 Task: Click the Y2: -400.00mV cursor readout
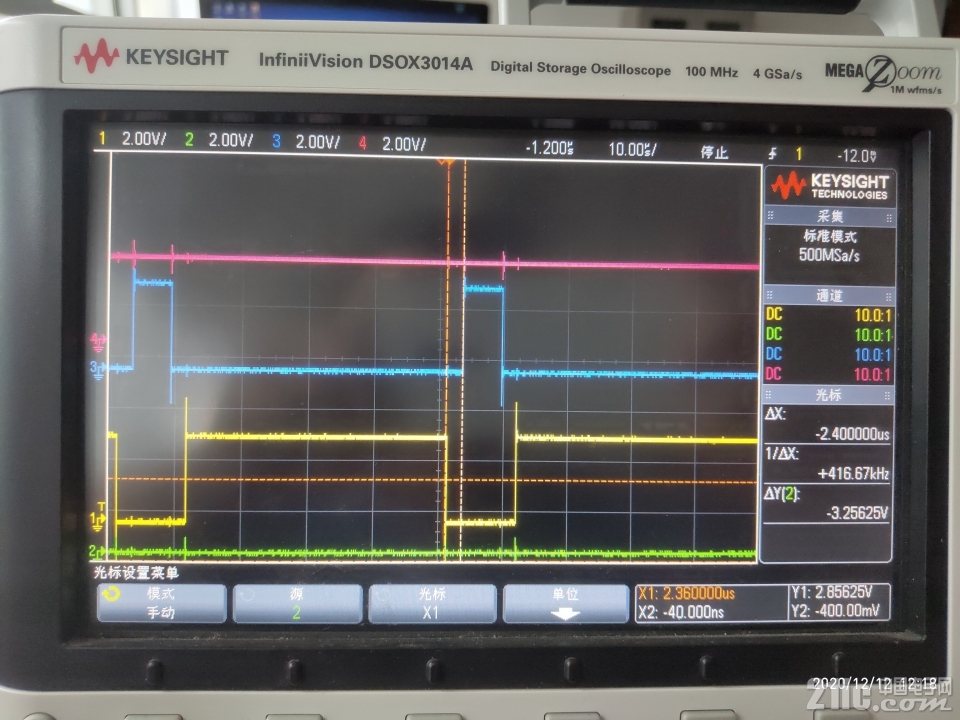(835, 610)
